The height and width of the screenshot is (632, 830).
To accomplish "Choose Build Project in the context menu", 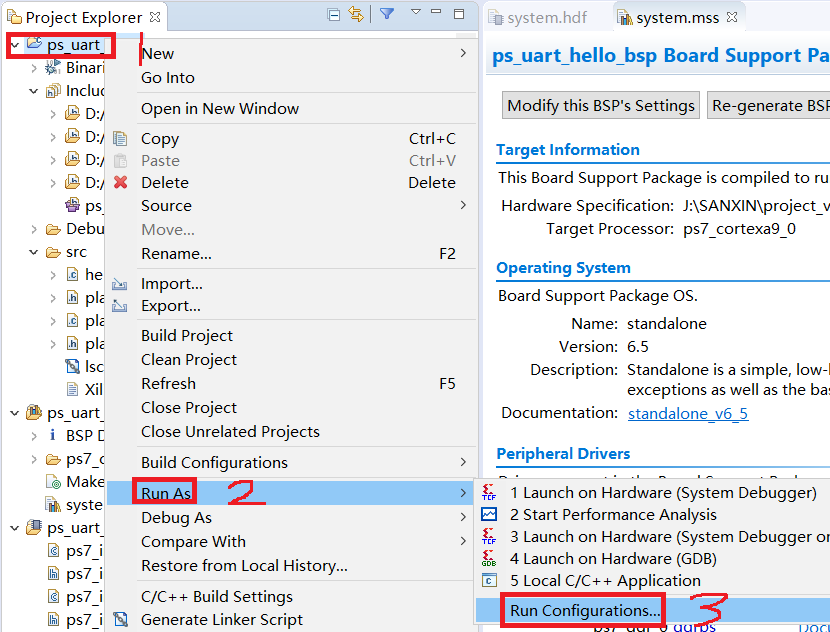I will pyautogui.click(x=187, y=336).
